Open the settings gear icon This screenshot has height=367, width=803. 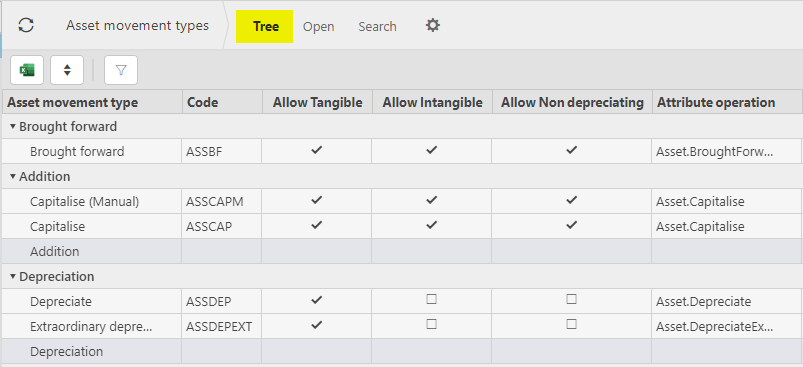pyautogui.click(x=433, y=25)
